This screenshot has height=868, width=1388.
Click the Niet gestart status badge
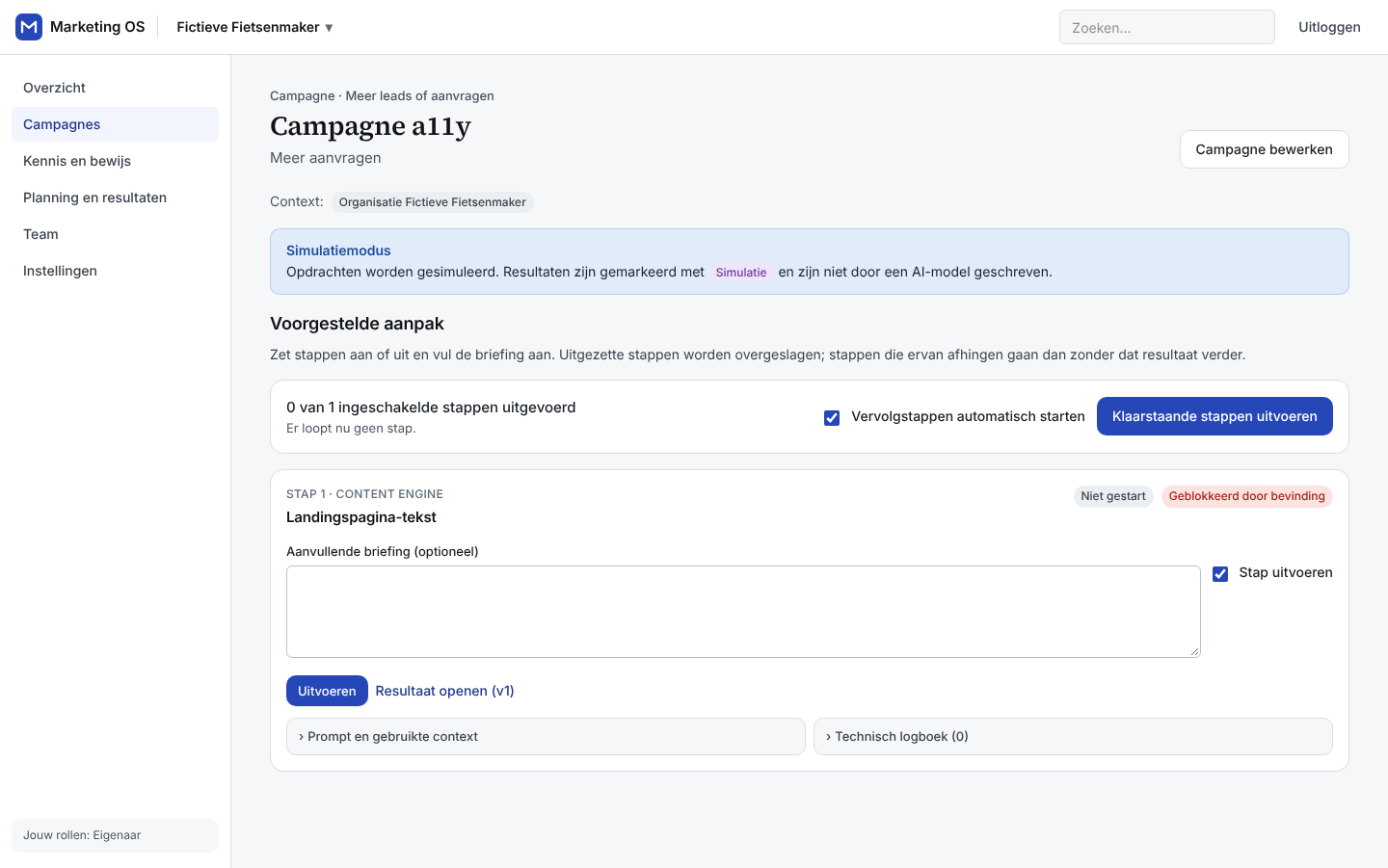click(x=1113, y=496)
